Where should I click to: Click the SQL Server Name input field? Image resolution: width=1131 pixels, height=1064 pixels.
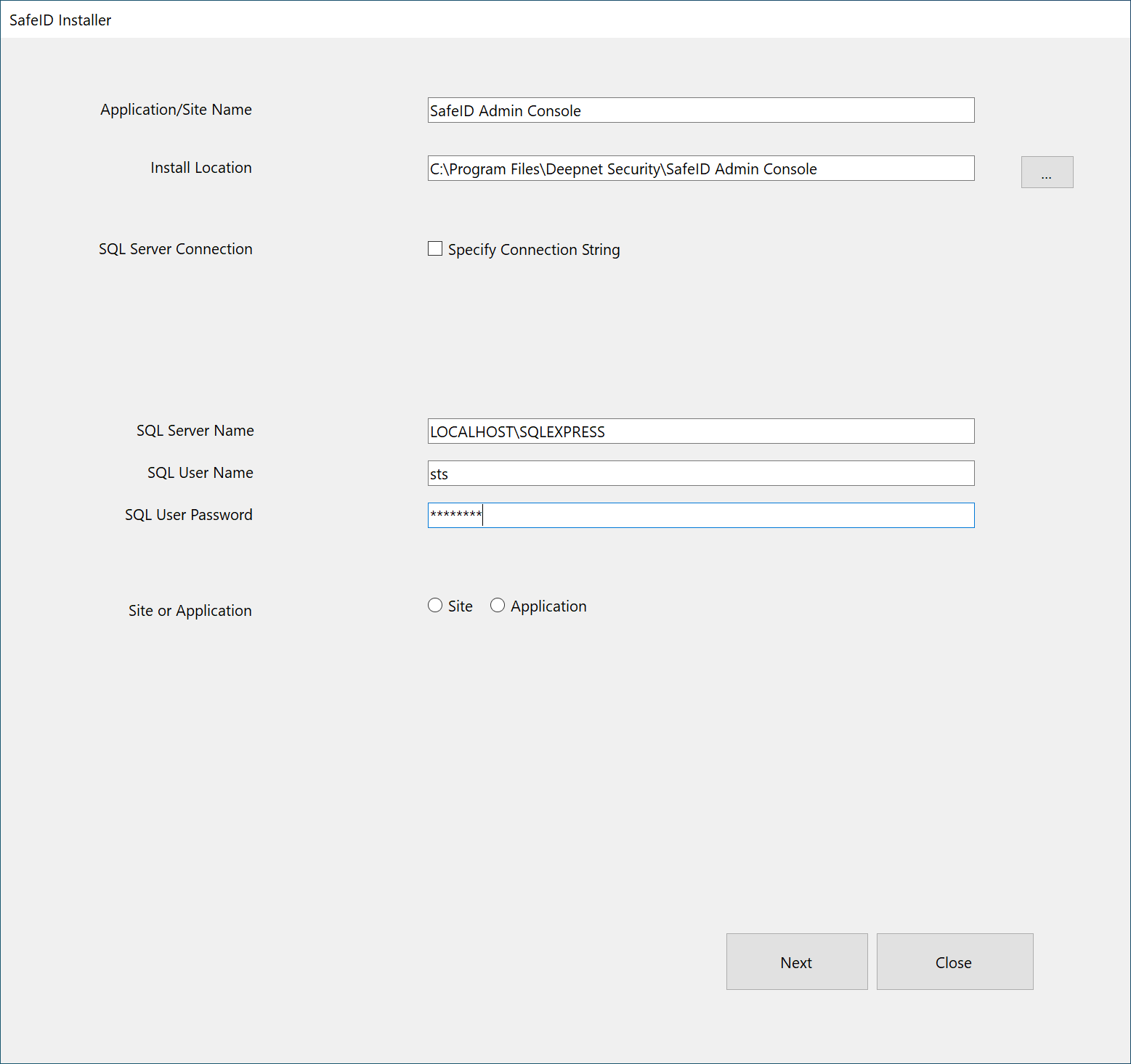tap(700, 431)
